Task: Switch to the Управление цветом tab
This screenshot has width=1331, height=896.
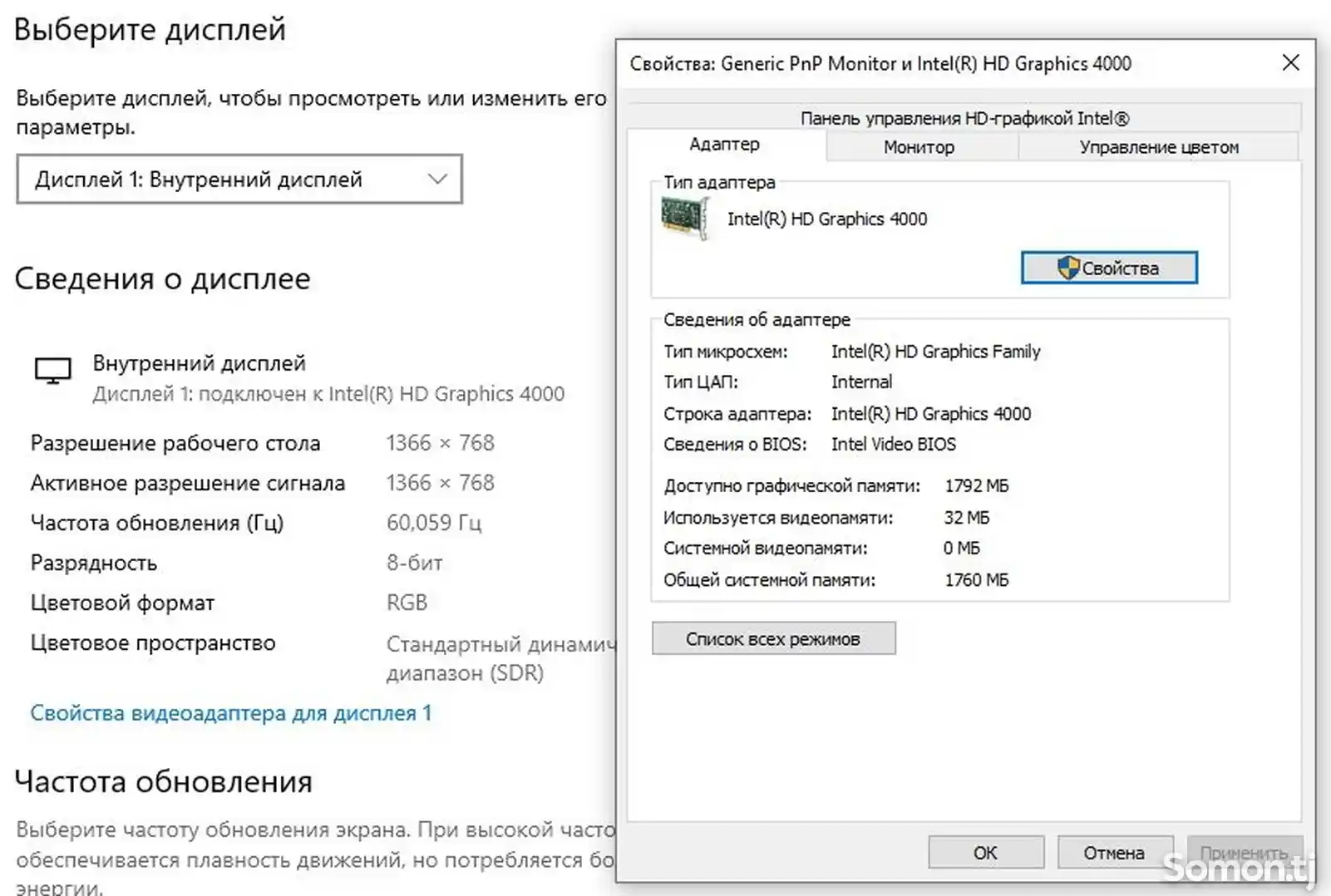Action: [x=1159, y=147]
